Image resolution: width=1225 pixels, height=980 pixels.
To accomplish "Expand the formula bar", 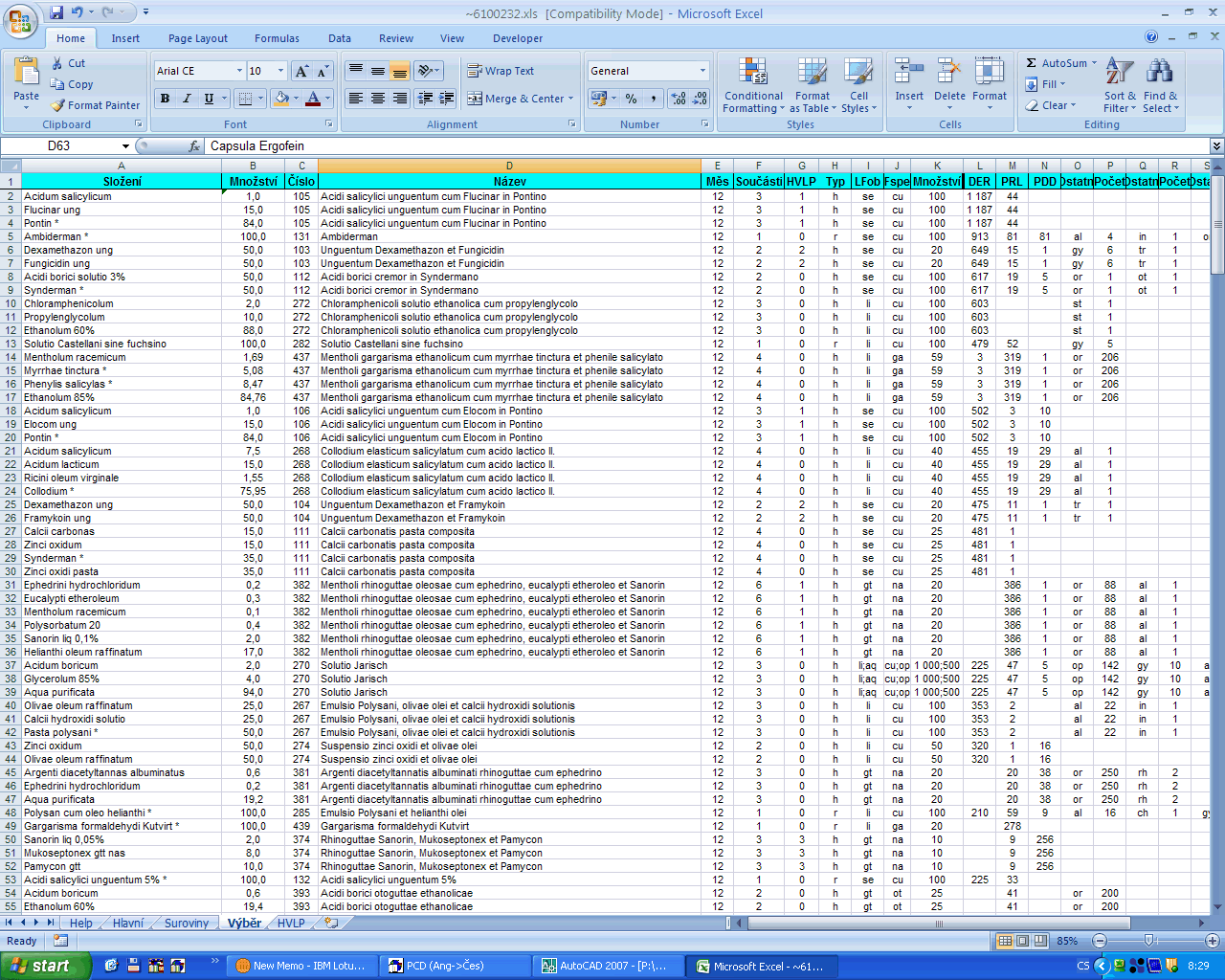I will tap(1216, 146).
